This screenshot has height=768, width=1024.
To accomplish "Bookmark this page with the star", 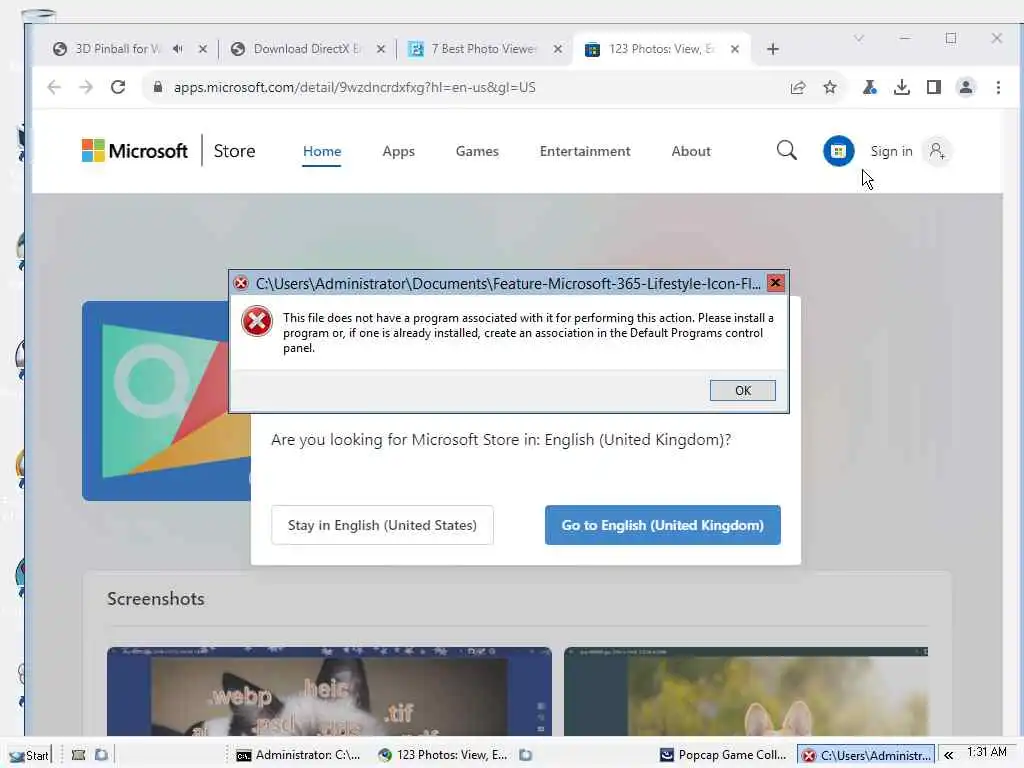I will click(829, 88).
